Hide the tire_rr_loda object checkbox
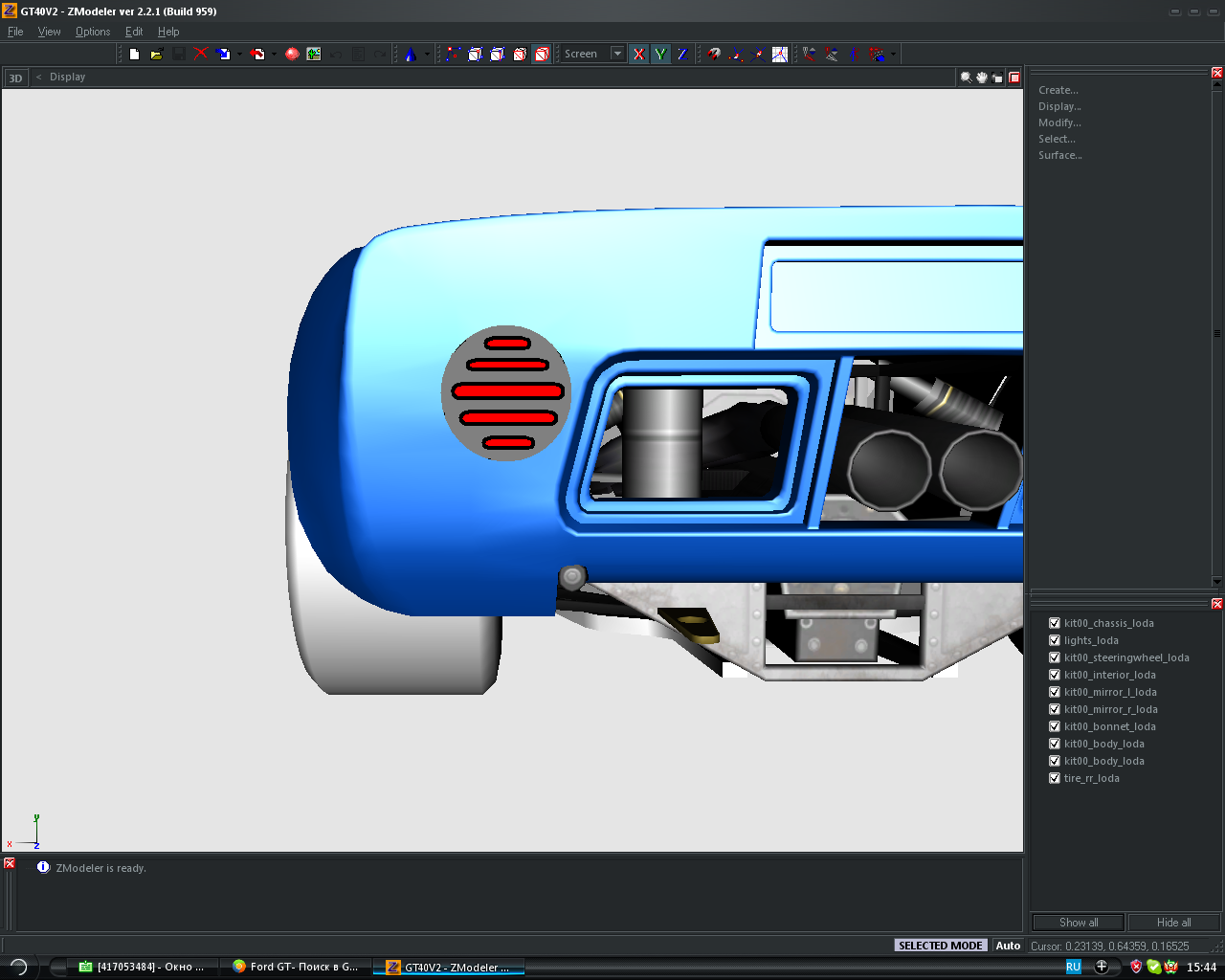The width and height of the screenshot is (1225, 980). pyautogui.click(x=1054, y=778)
